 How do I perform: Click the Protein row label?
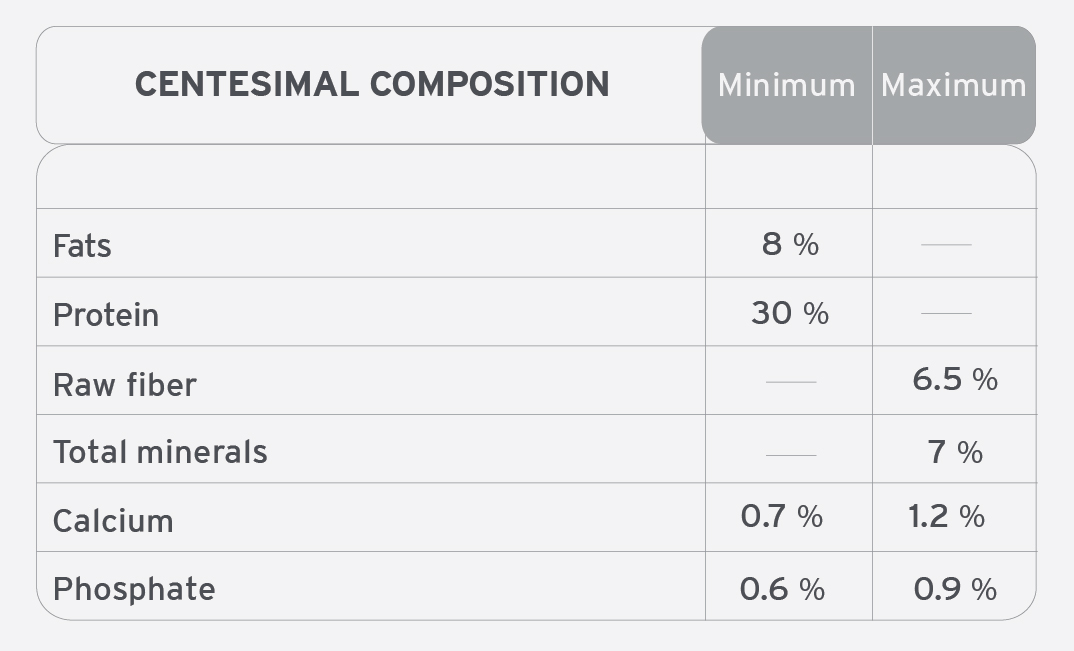click(x=106, y=315)
